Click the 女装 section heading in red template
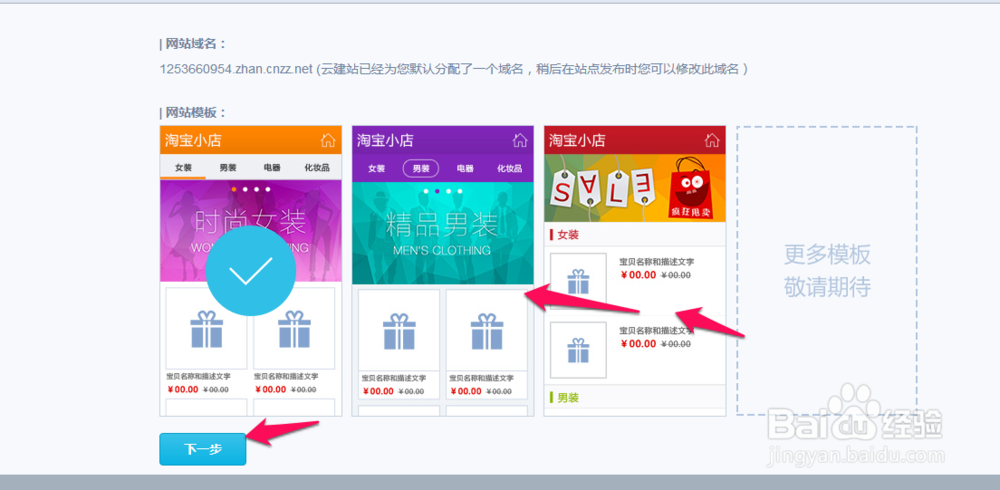Image resolution: width=1000 pixels, height=490 pixels. point(568,235)
